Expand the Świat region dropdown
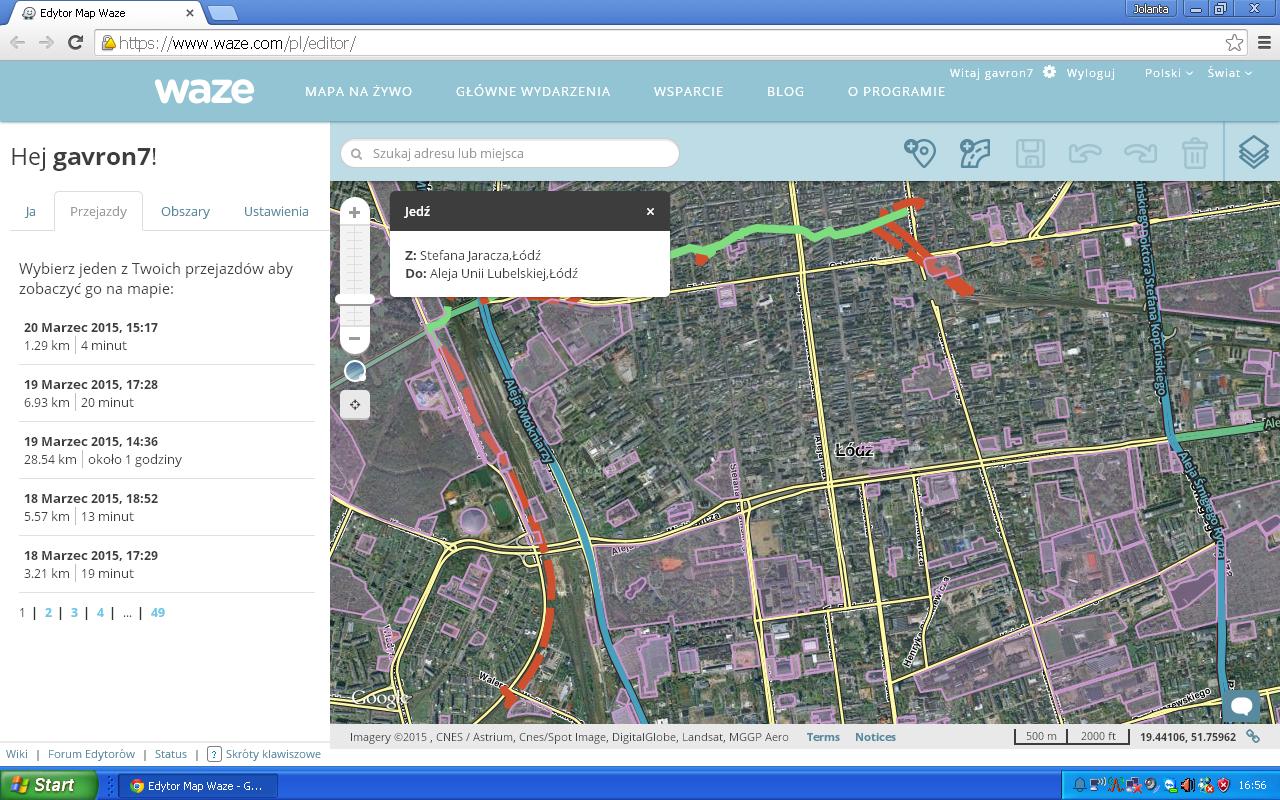The height and width of the screenshot is (800, 1280). (x=1229, y=73)
